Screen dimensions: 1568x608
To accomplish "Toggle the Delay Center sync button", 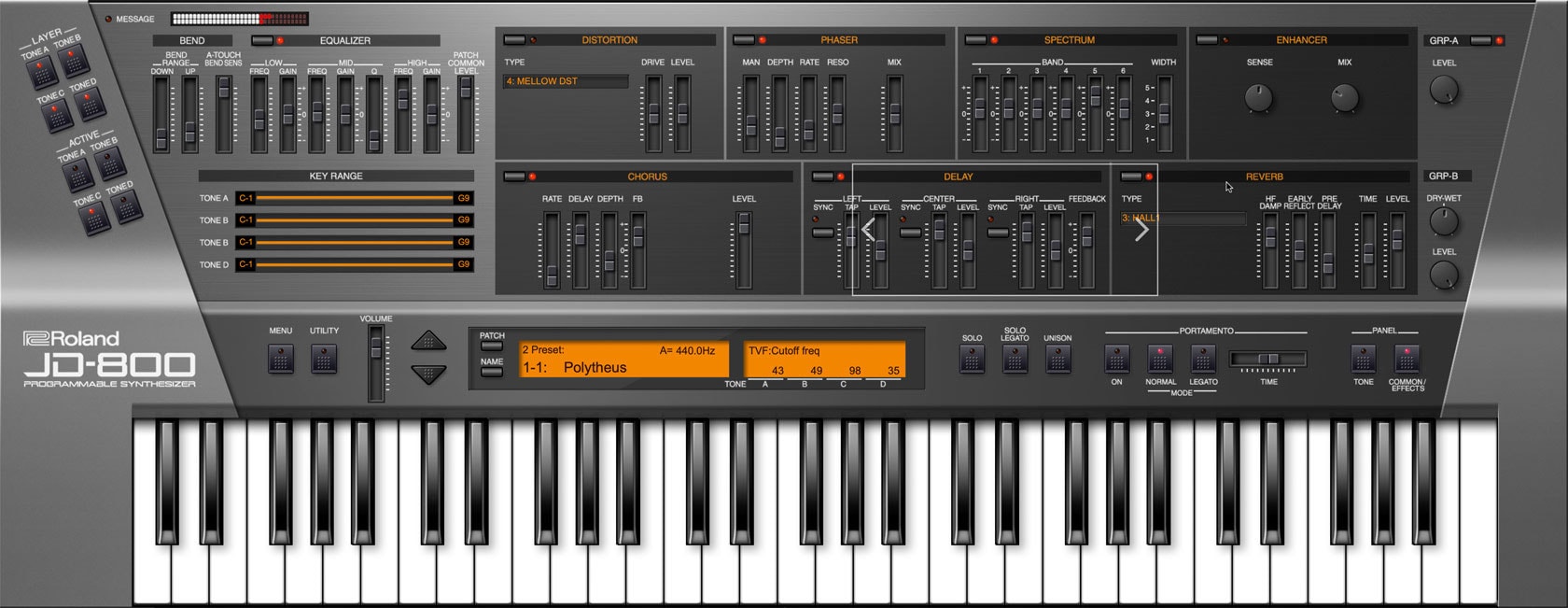I will coord(911,232).
